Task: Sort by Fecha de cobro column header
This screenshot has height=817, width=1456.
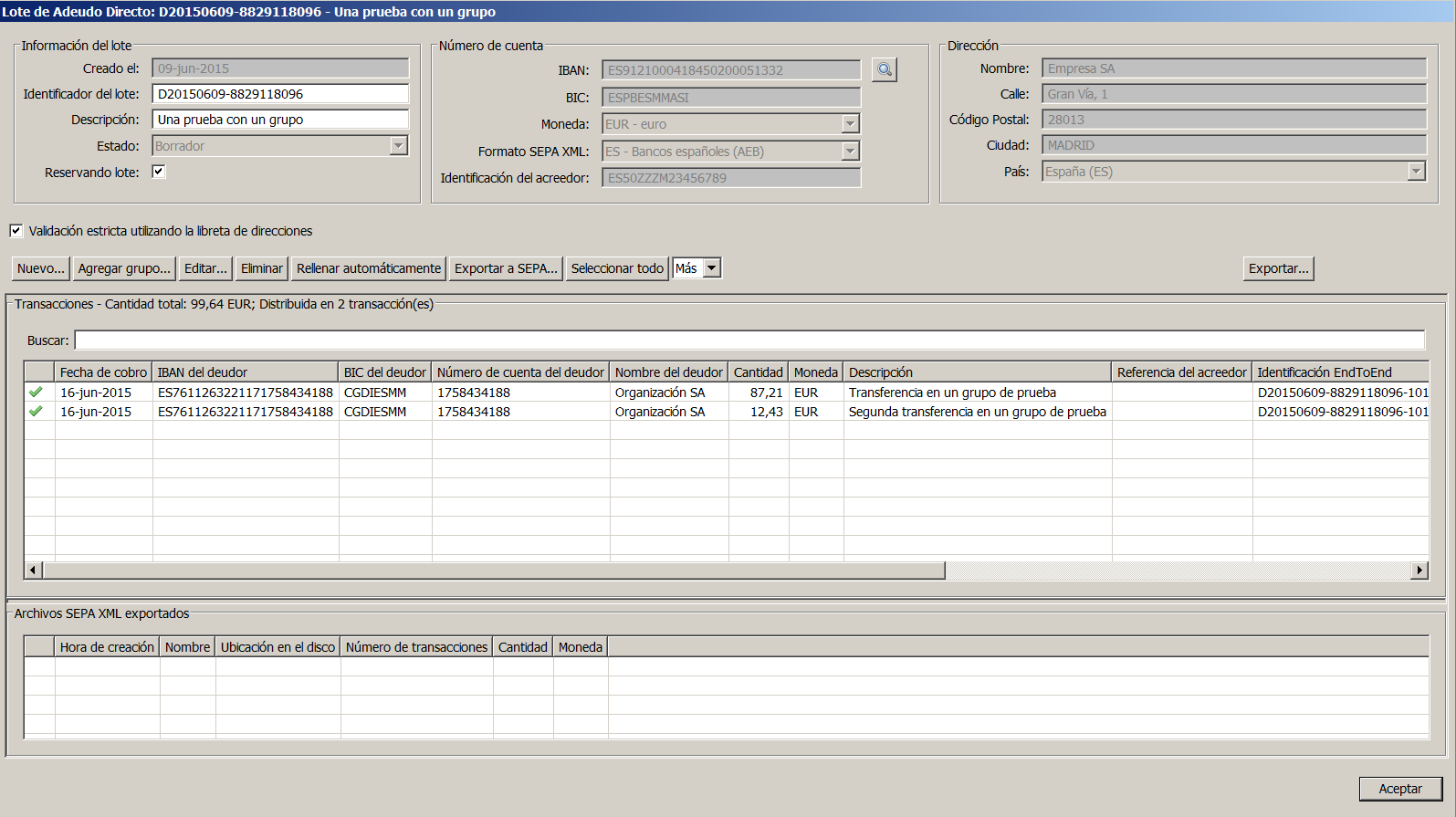Action: point(103,372)
